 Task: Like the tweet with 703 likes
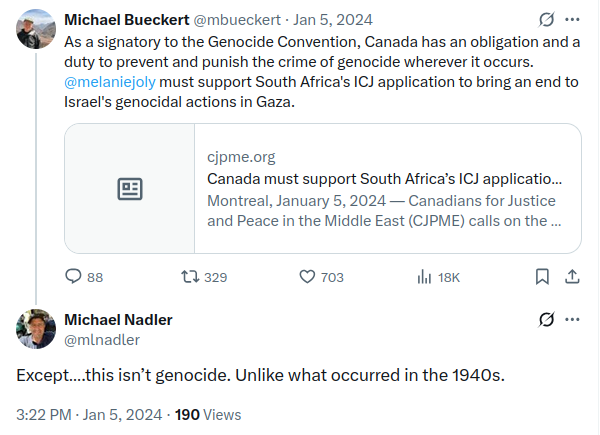tap(307, 276)
